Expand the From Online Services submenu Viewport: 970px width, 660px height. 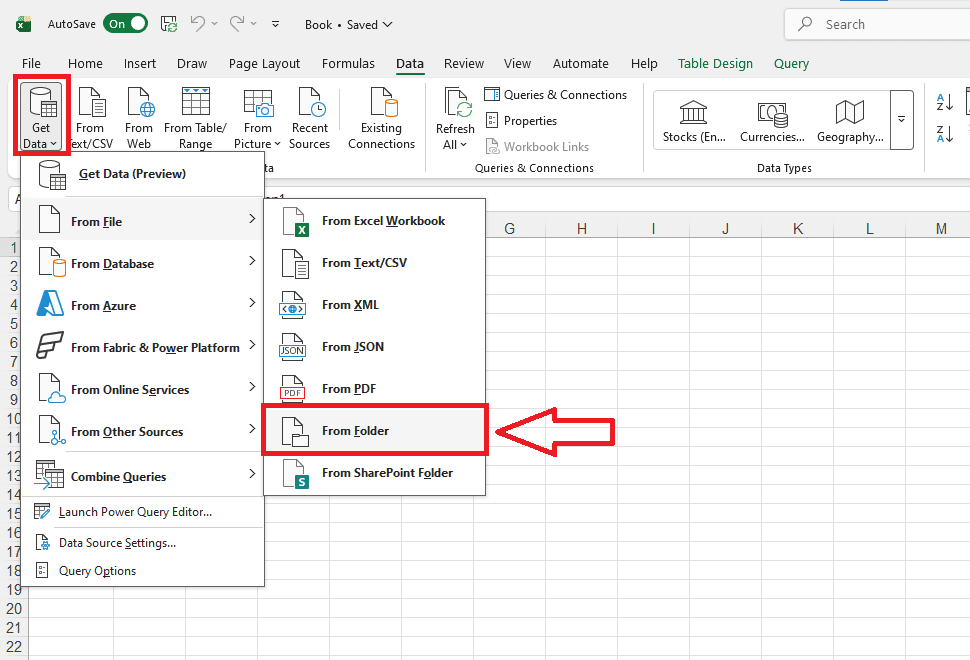(x=143, y=390)
